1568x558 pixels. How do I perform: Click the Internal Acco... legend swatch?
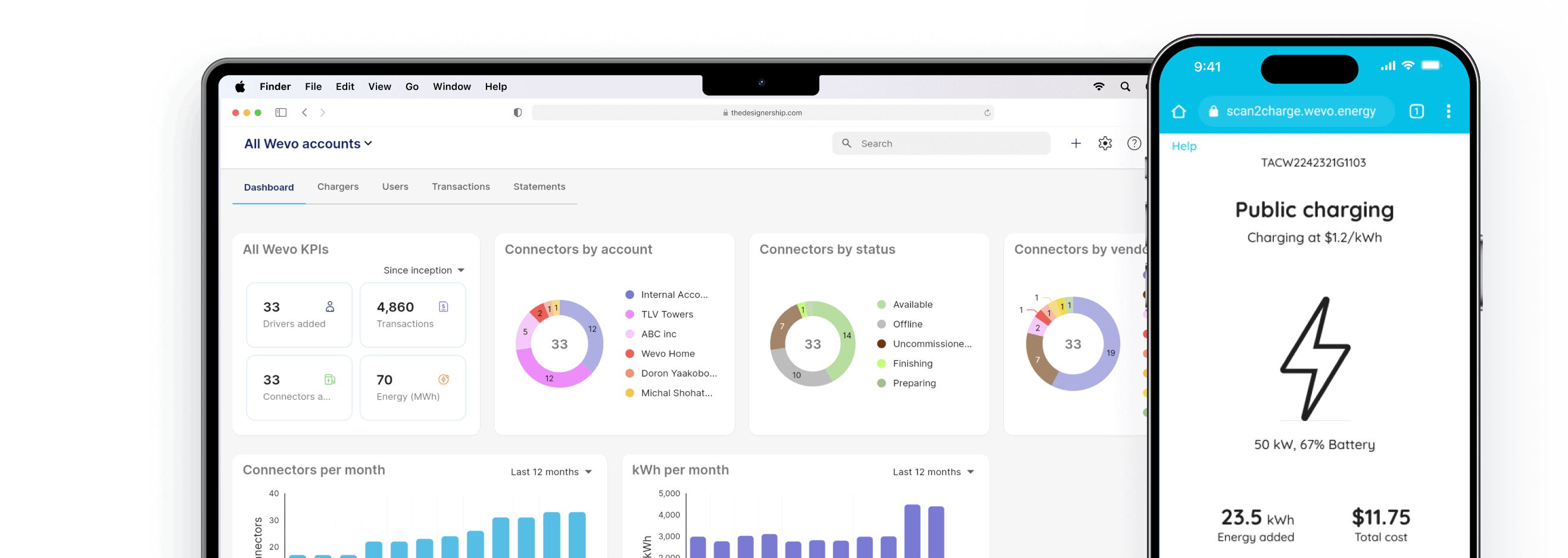[629, 295]
